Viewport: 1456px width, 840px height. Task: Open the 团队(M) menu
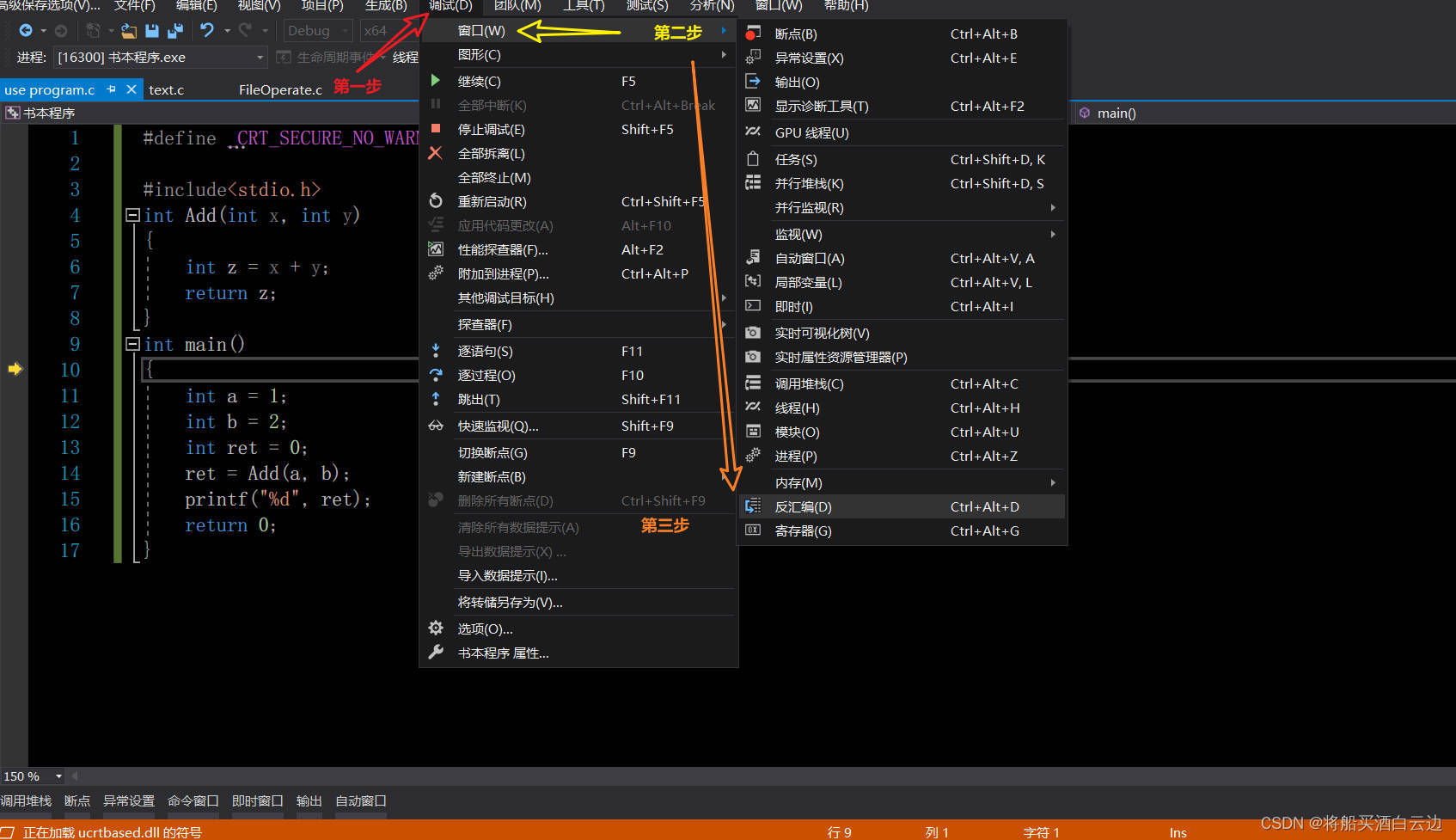point(517,6)
